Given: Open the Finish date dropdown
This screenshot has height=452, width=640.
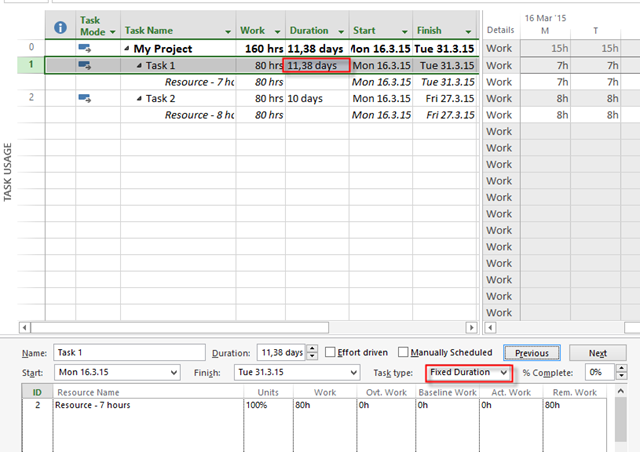Looking at the screenshot, I should pos(351,372).
